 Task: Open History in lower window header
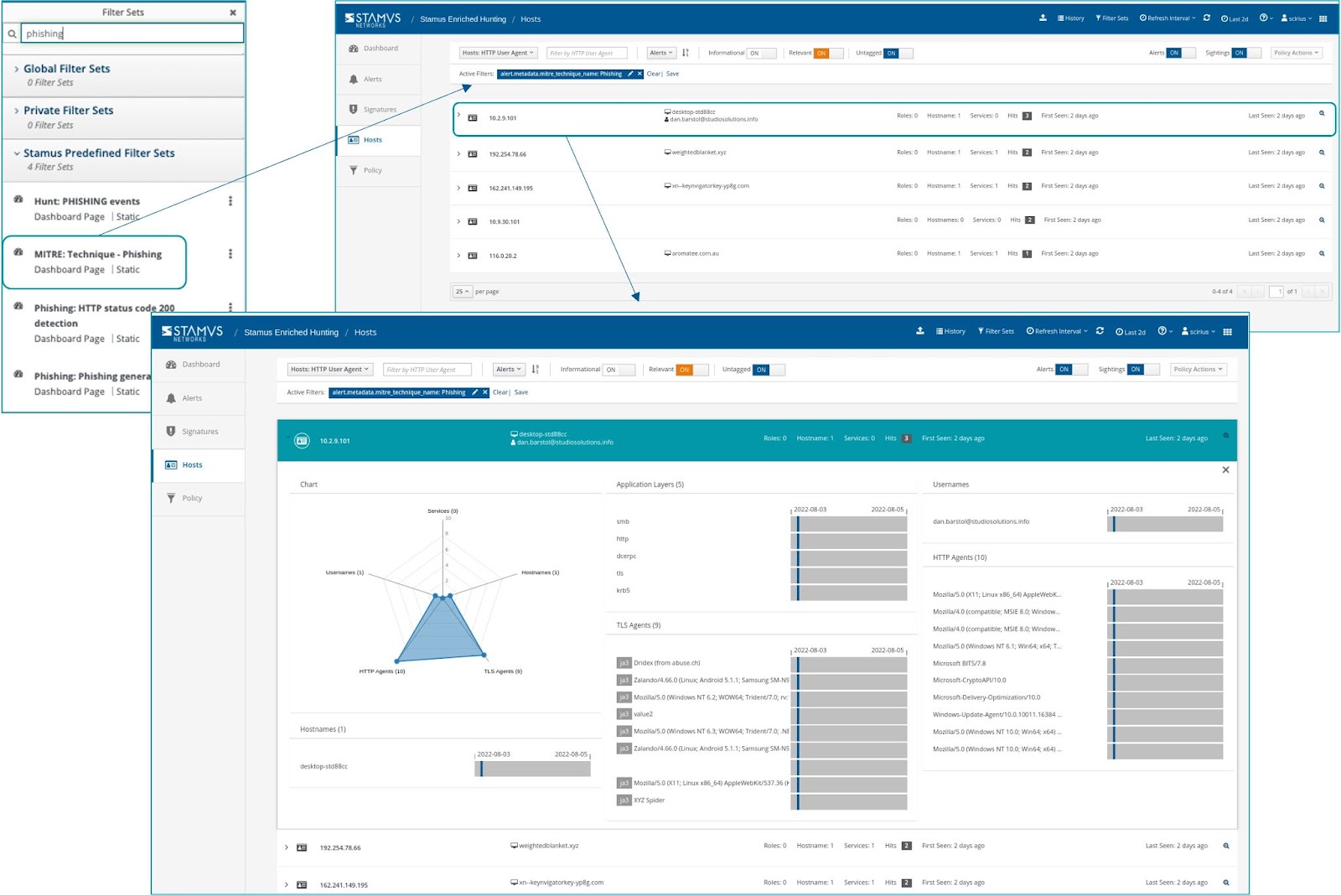(950, 331)
